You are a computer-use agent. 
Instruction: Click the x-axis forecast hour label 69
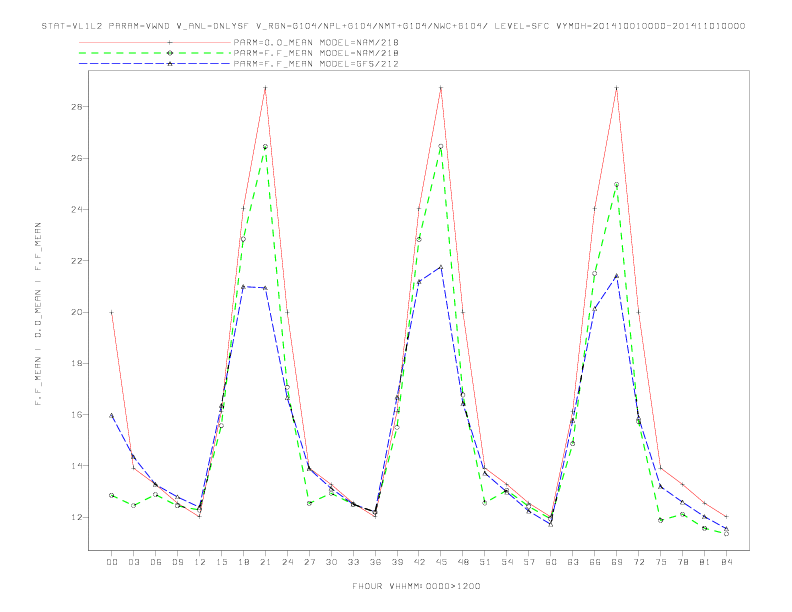coord(617,562)
